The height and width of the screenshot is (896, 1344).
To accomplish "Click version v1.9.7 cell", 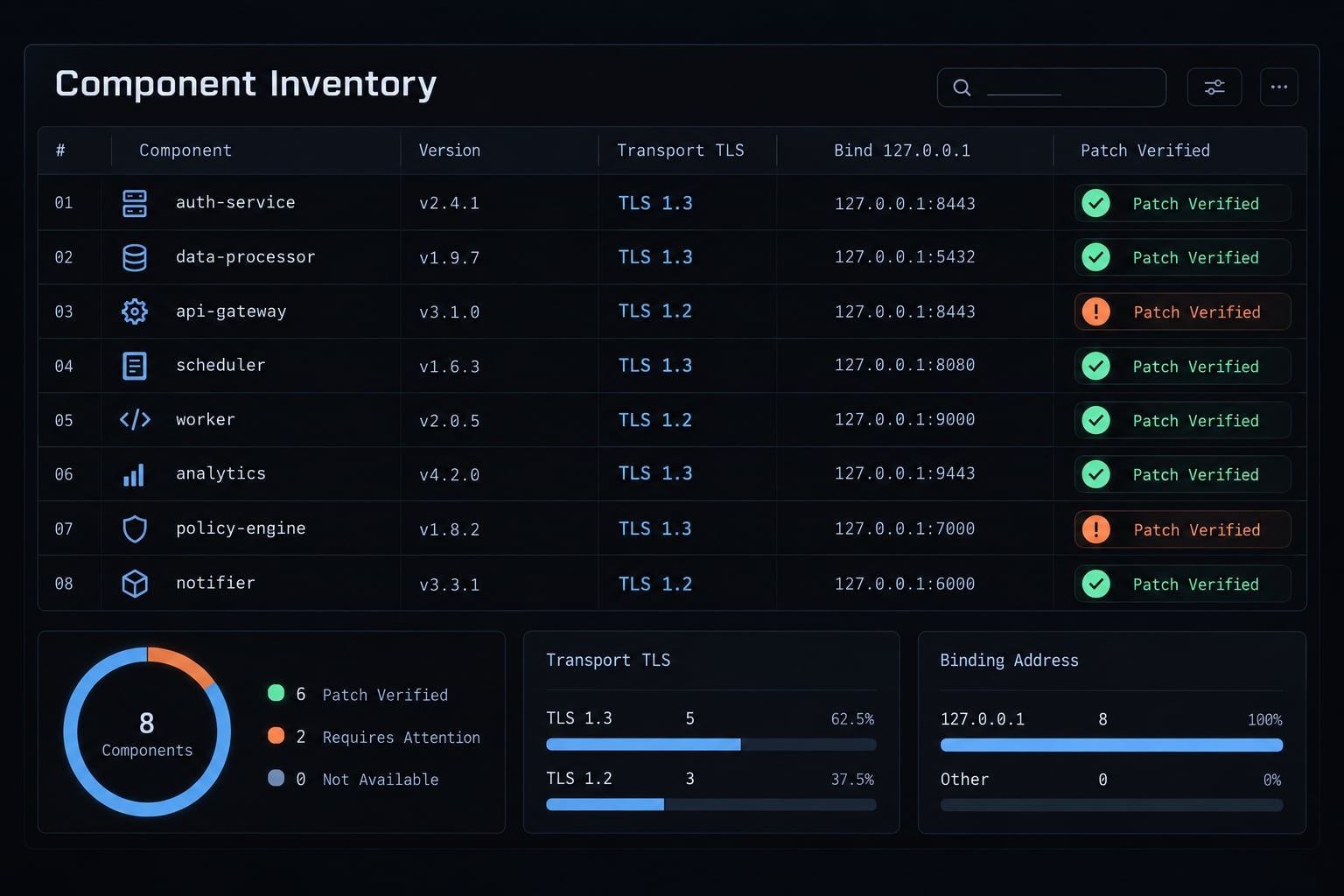I will (x=450, y=257).
